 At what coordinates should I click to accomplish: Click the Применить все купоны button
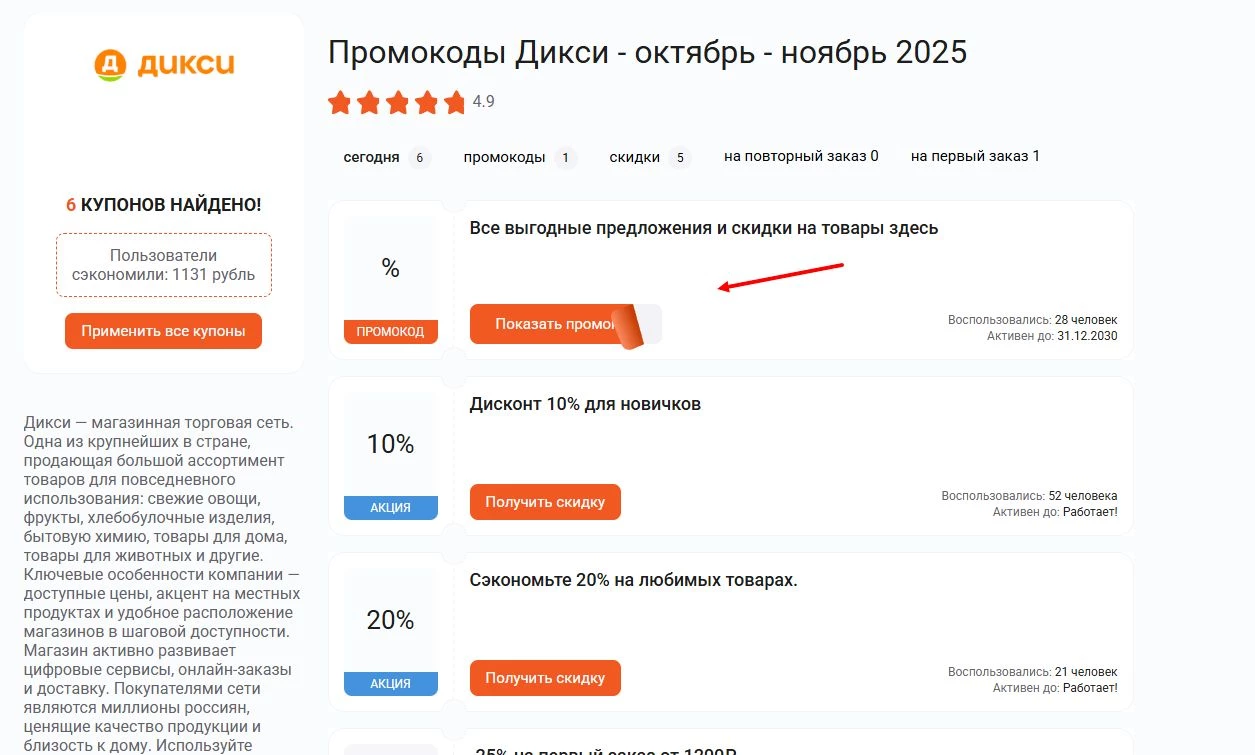[163, 330]
